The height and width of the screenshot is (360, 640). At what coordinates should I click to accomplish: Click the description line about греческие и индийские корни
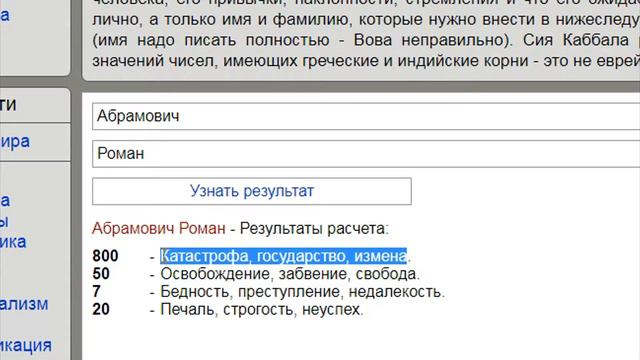pos(366,61)
